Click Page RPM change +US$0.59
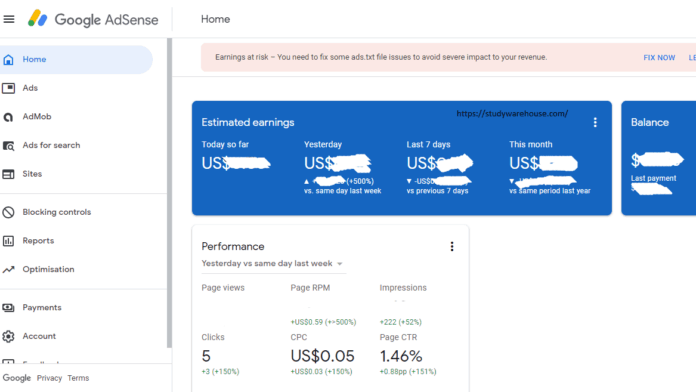The width and height of the screenshot is (696, 392). pos(323,322)
